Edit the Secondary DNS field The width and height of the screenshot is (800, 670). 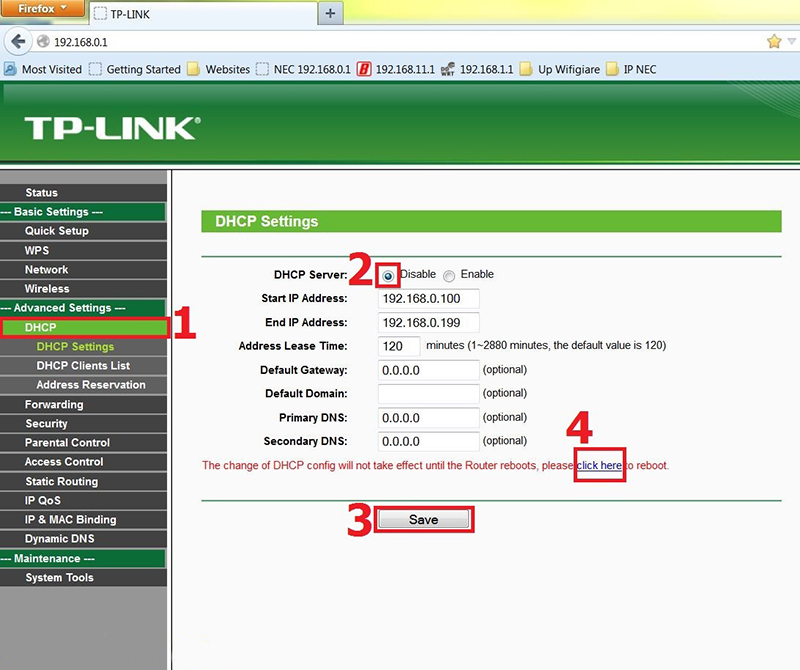click(x=429, y=441)
